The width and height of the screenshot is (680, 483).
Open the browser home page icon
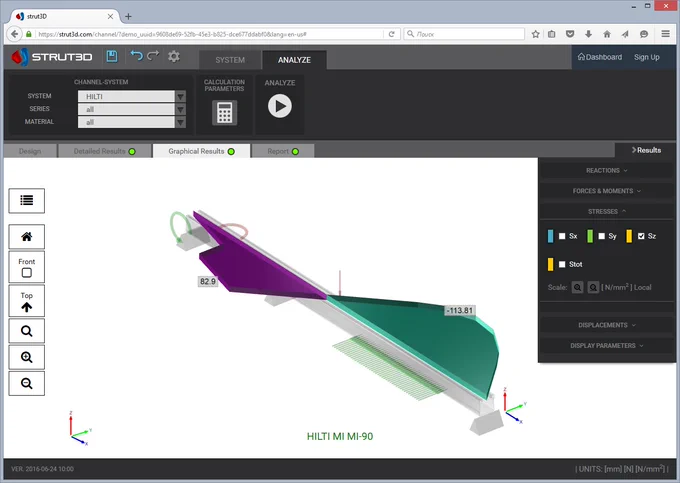607,34
